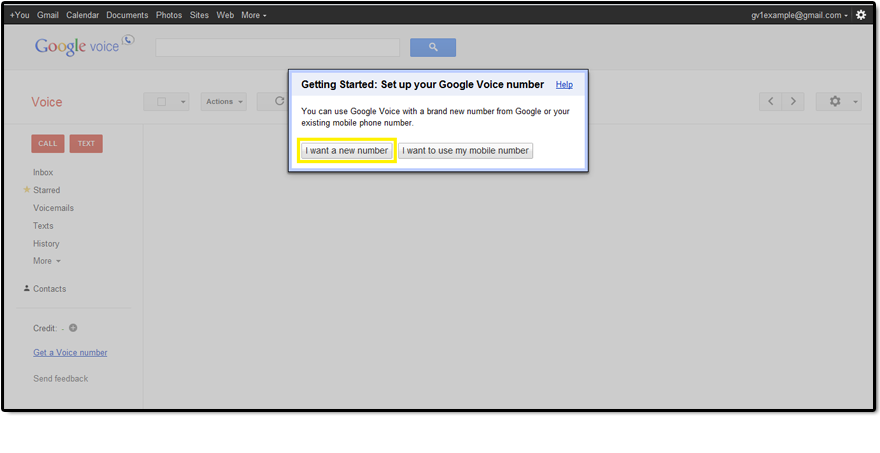Go to the previous page arrow
880x453 pixels.
coord(770,101)
